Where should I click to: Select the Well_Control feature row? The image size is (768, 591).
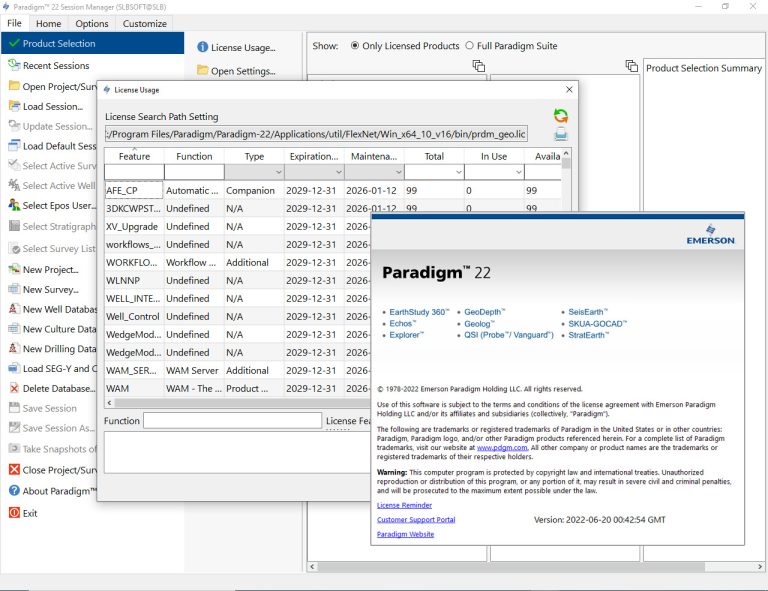click(238, 316)
